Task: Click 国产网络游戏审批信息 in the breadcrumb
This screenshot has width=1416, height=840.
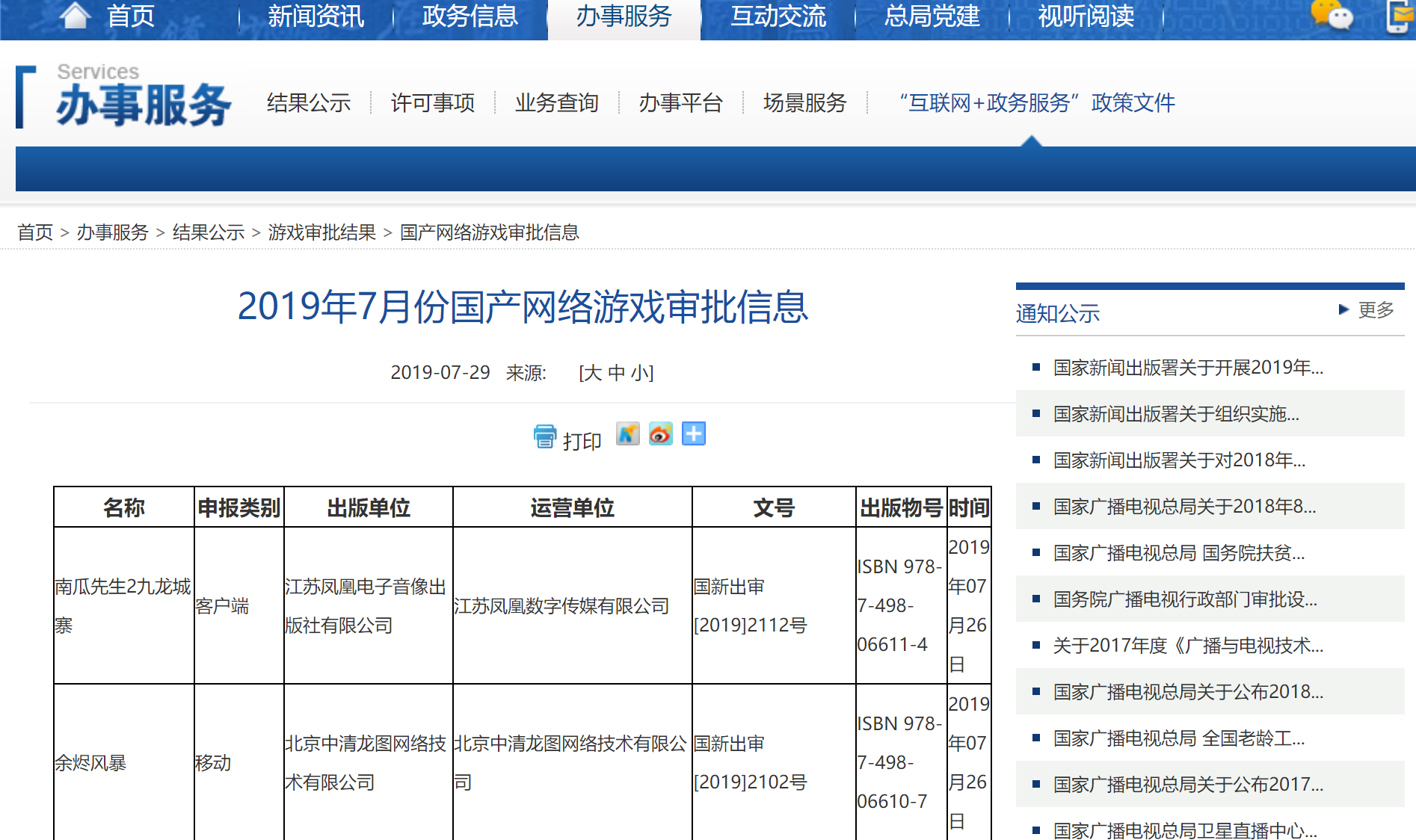Action: tap(490, 232)
